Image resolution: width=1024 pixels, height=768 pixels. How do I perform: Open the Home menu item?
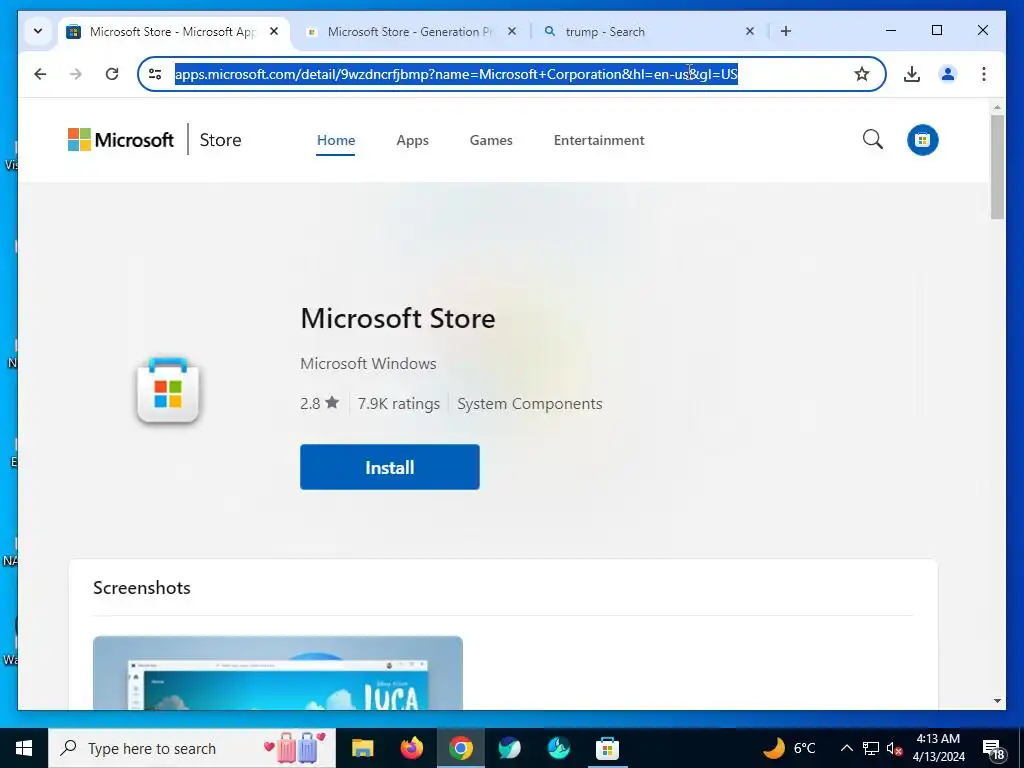click(x=336, y=140)
